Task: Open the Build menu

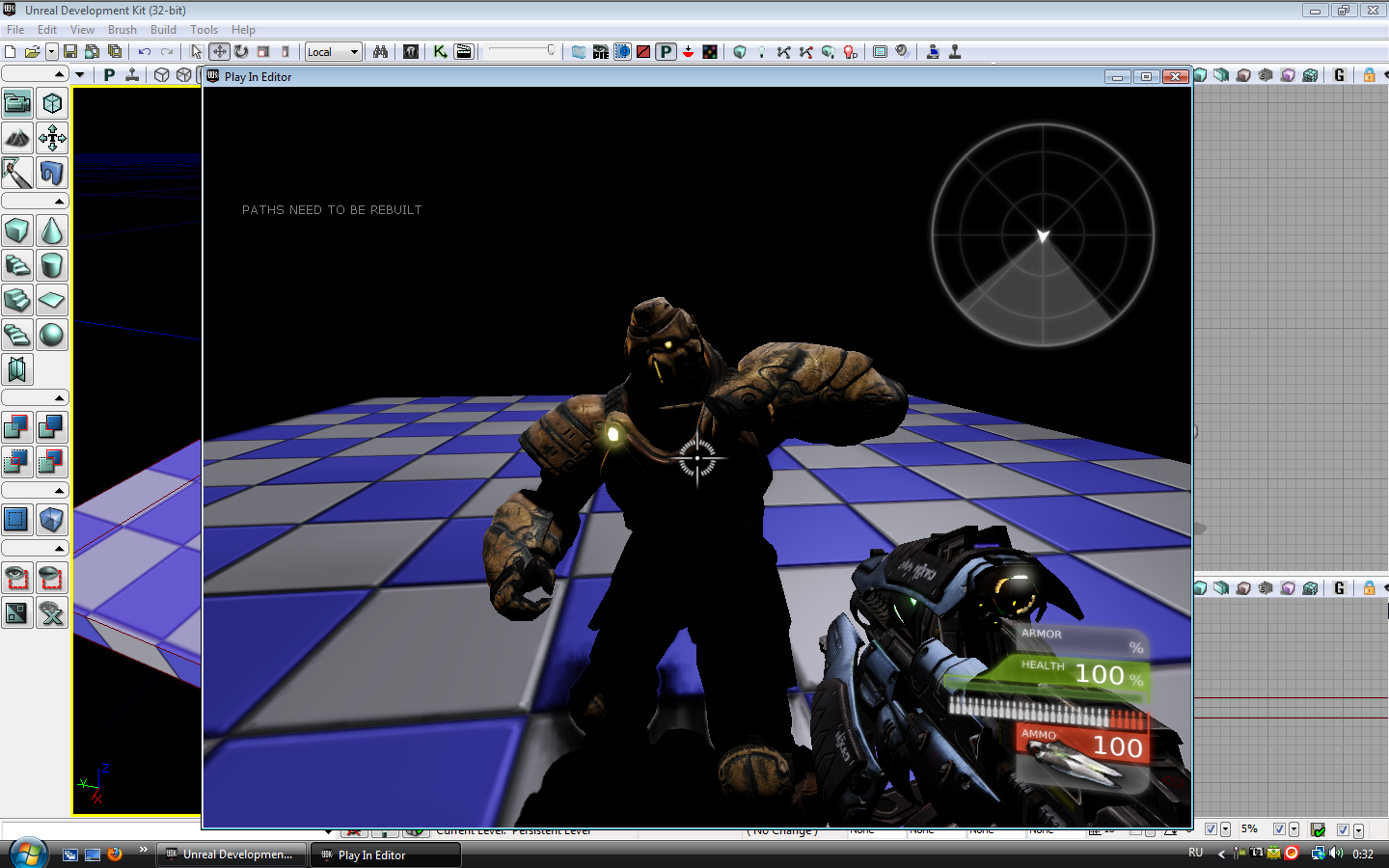Action: (x=163, y=30)
